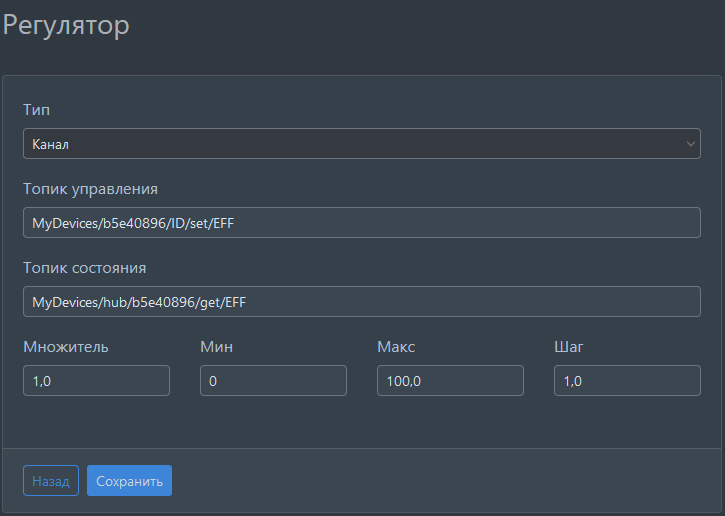Click into the Топик состояния text box
Image resolution: width=725 pixels, height=516 pixels.
pyautogui.click(x=361, y=302)
